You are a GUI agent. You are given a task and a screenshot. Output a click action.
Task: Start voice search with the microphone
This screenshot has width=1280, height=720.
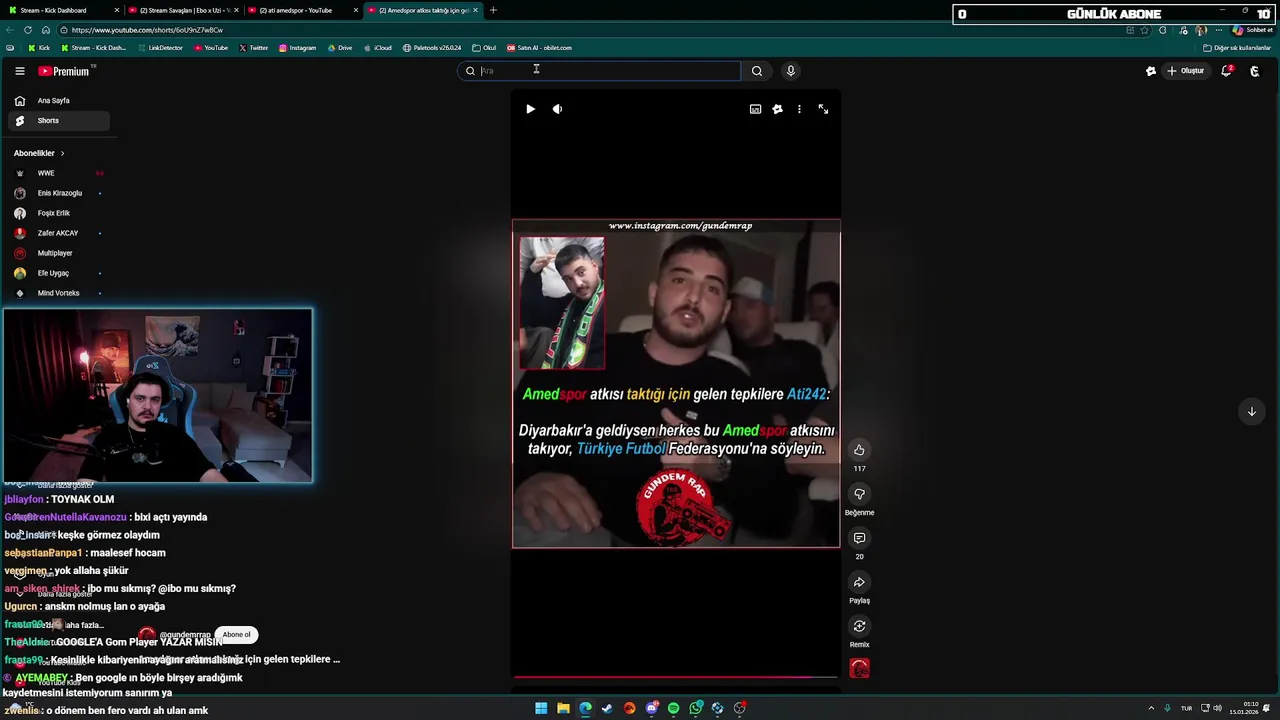tap(790, 71)
